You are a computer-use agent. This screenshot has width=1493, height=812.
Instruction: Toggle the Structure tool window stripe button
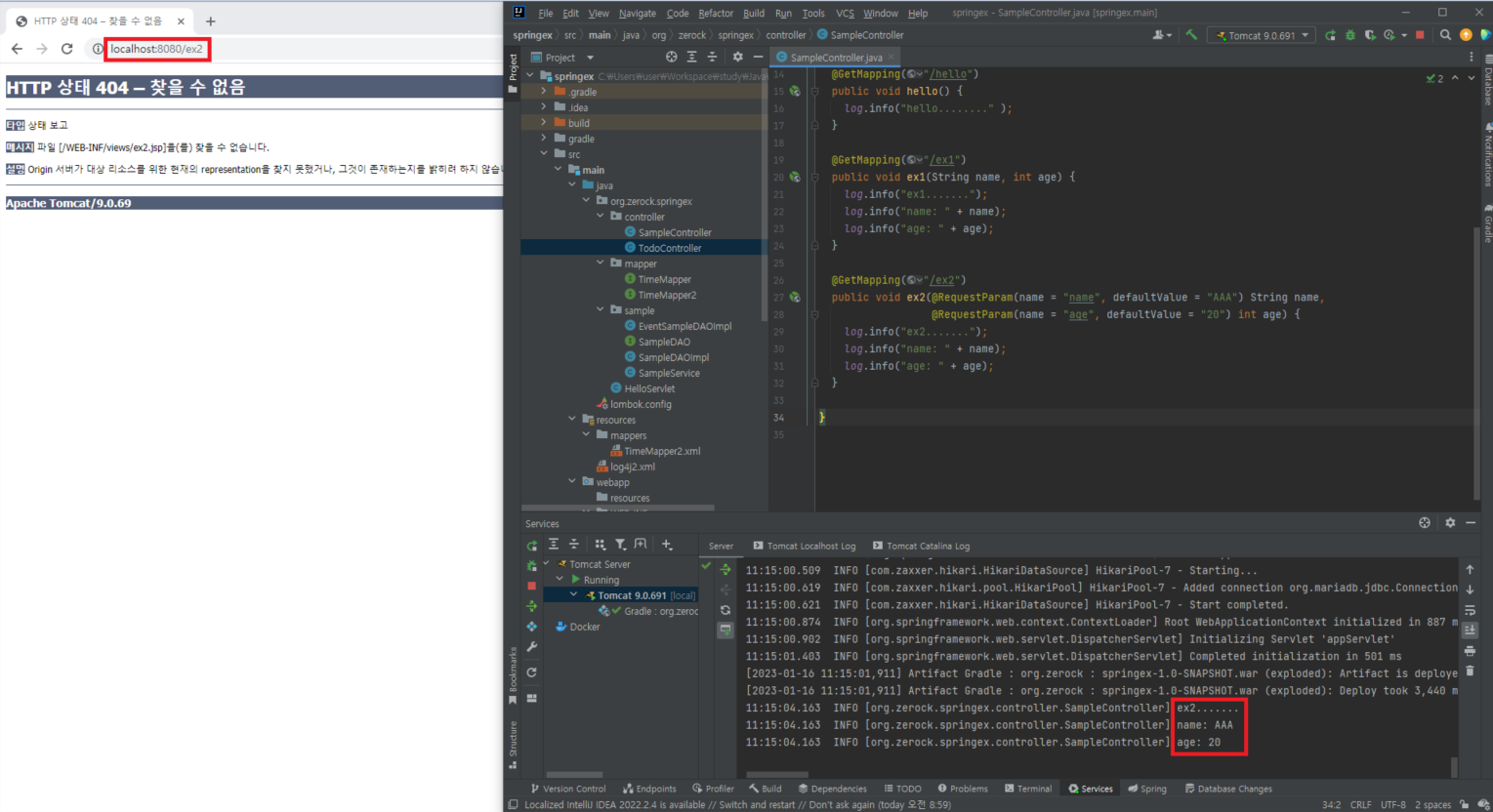[x=513, y=745]
